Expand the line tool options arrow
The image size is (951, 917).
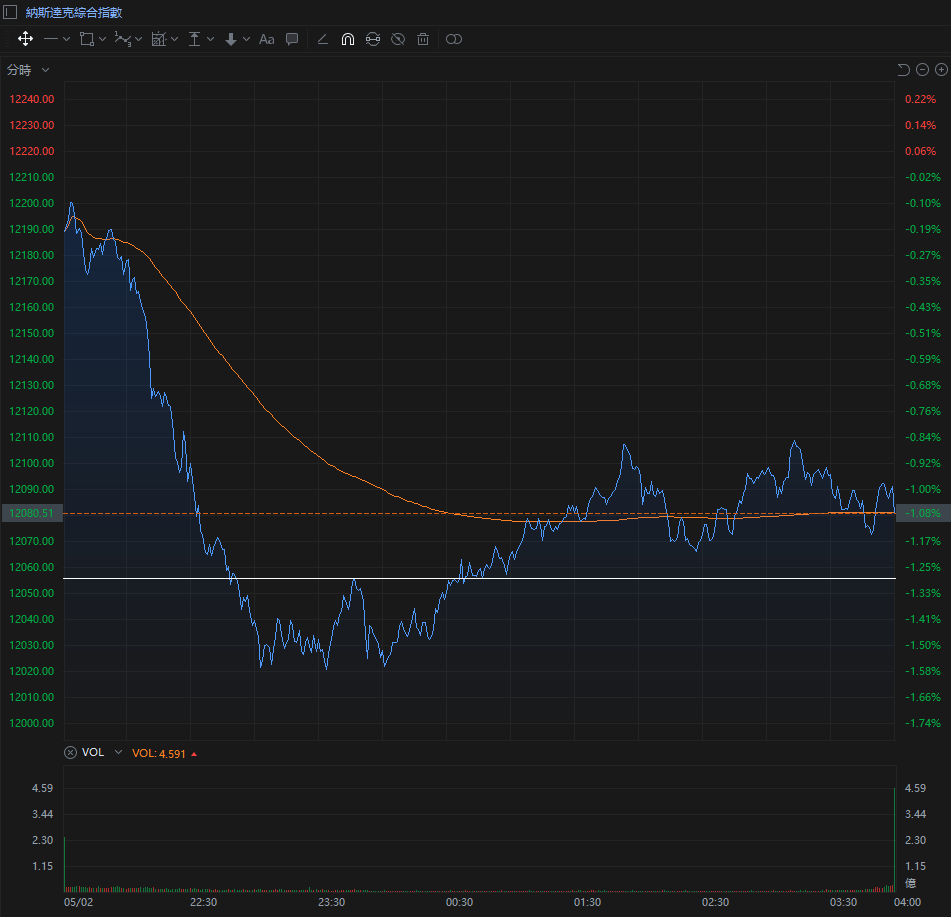[66, 39]
